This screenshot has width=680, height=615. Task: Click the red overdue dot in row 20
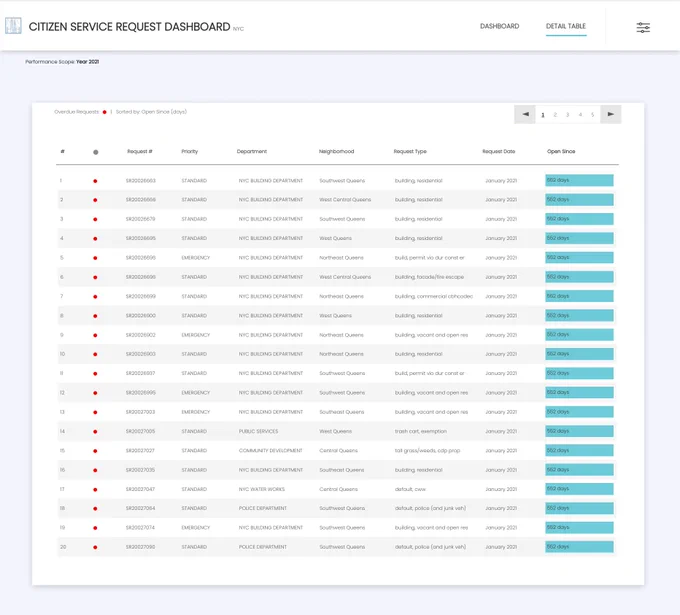pyautogui.click(x=95, y=547)
